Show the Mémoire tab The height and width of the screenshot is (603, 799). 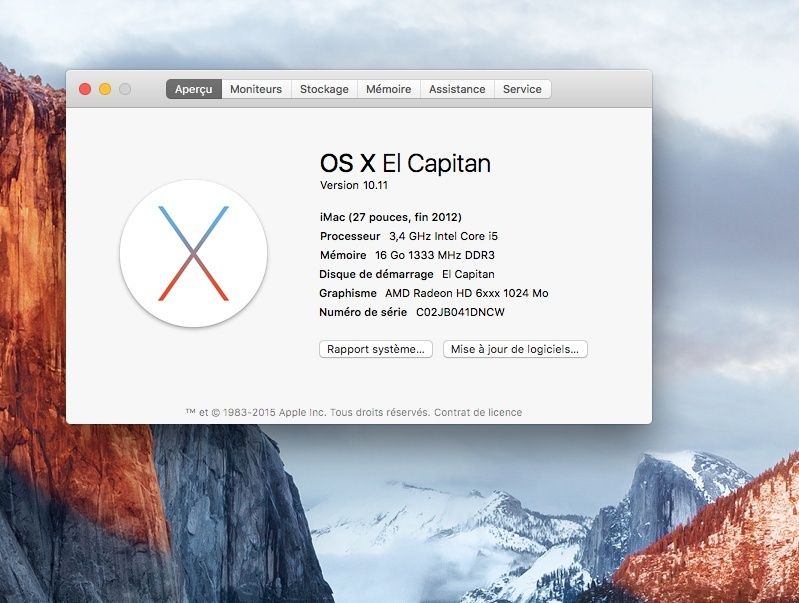point(388,89)
